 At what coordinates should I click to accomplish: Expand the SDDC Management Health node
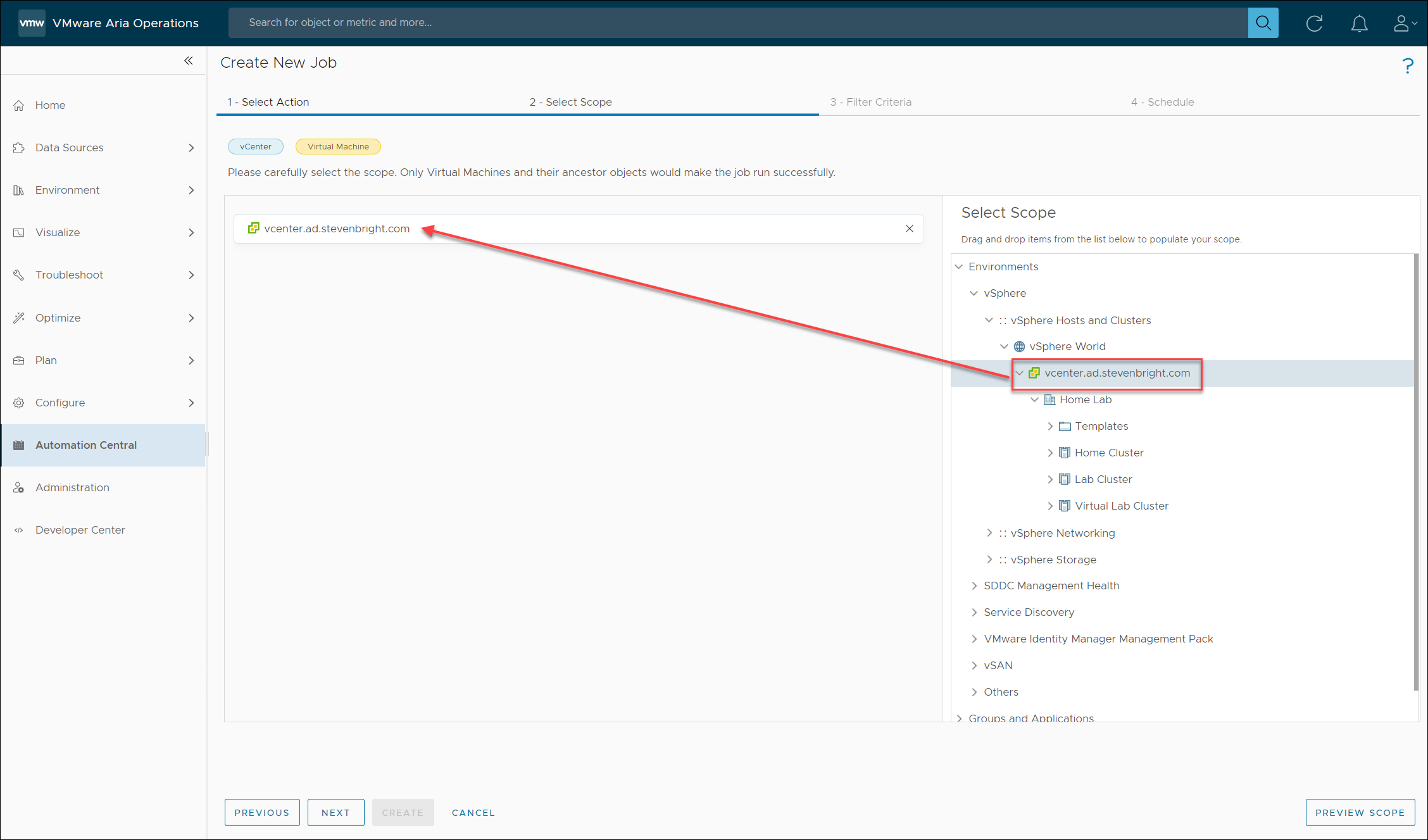coord(974,586)
